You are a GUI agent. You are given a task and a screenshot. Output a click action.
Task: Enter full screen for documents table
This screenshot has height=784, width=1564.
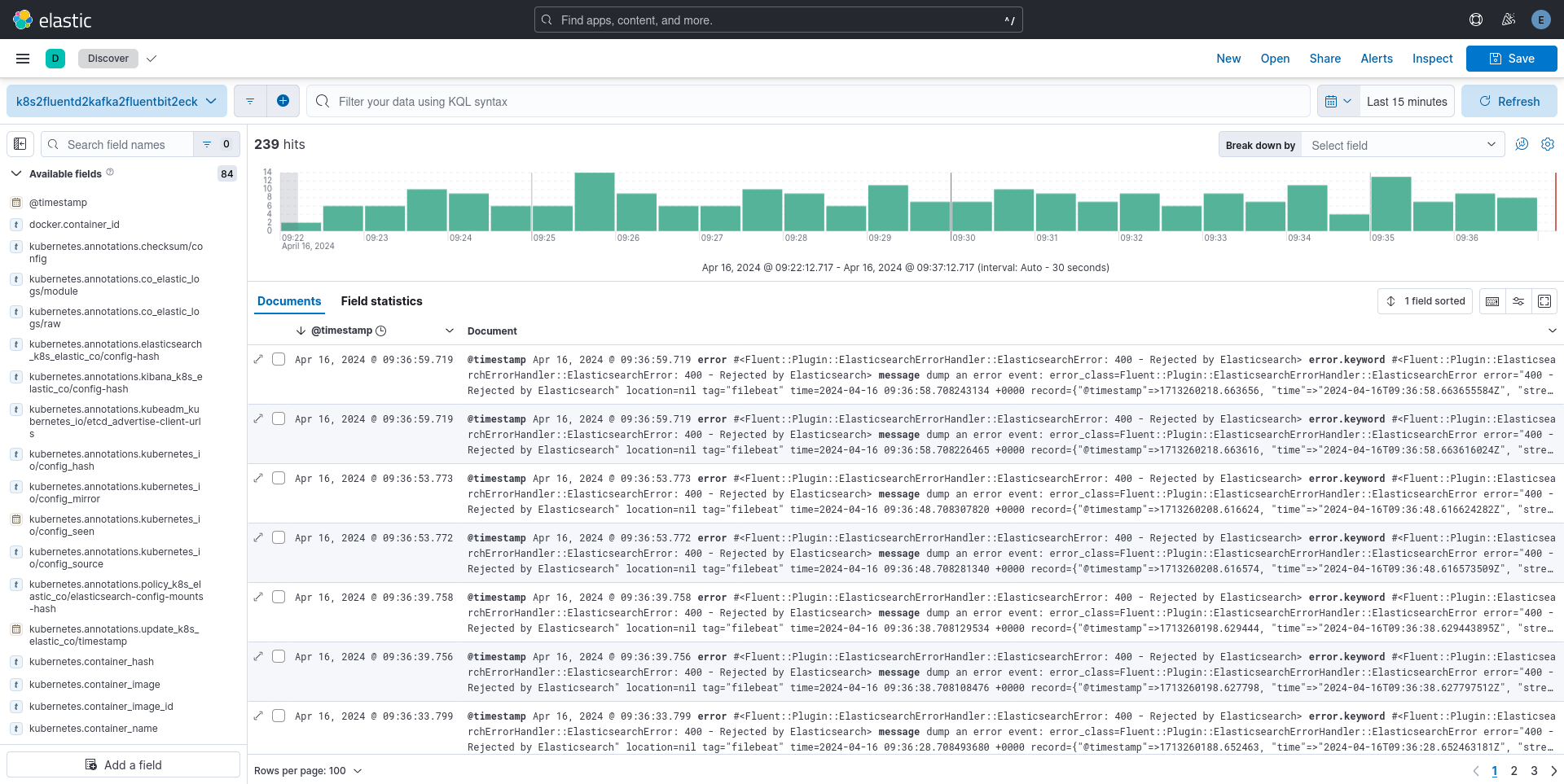pos(1544,301)
